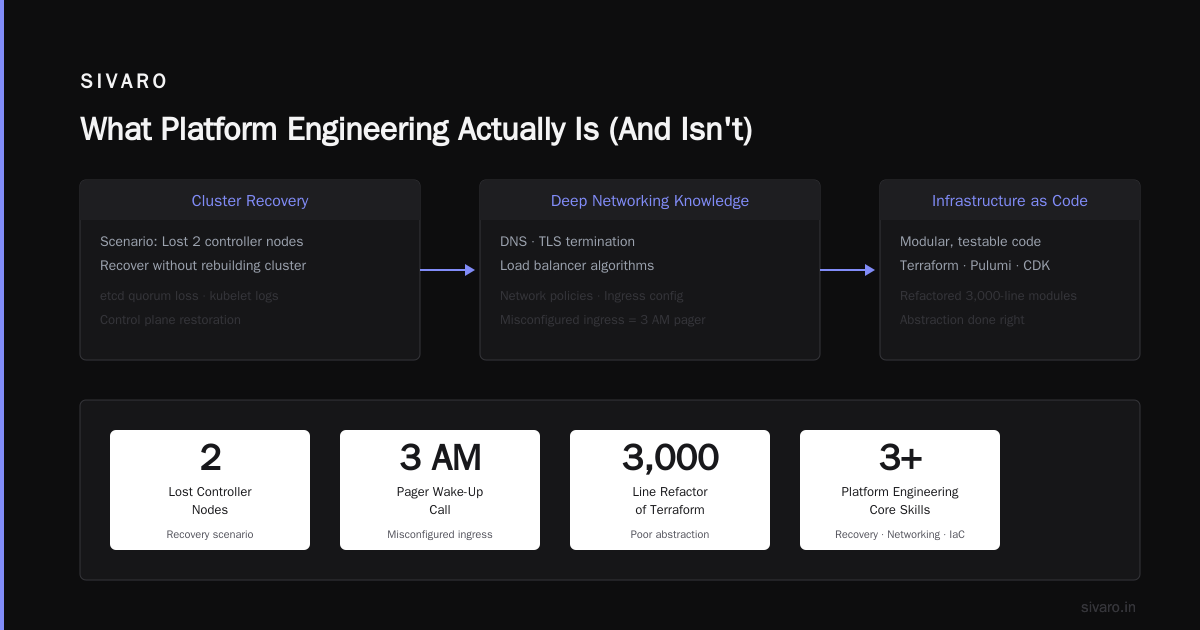
Task: Click 'Platform Engineering Core Skills' stat label
Action: (900, 501)
